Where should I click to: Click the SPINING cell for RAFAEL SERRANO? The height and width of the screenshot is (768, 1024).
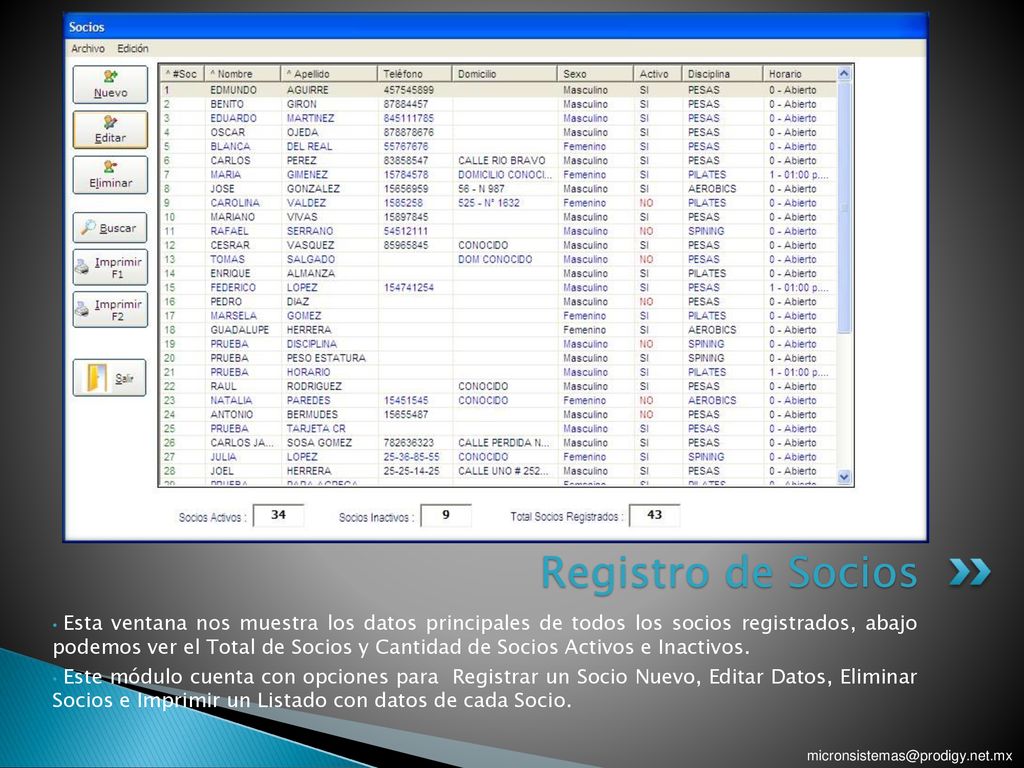pyautogui.click(x=706, y=231)
